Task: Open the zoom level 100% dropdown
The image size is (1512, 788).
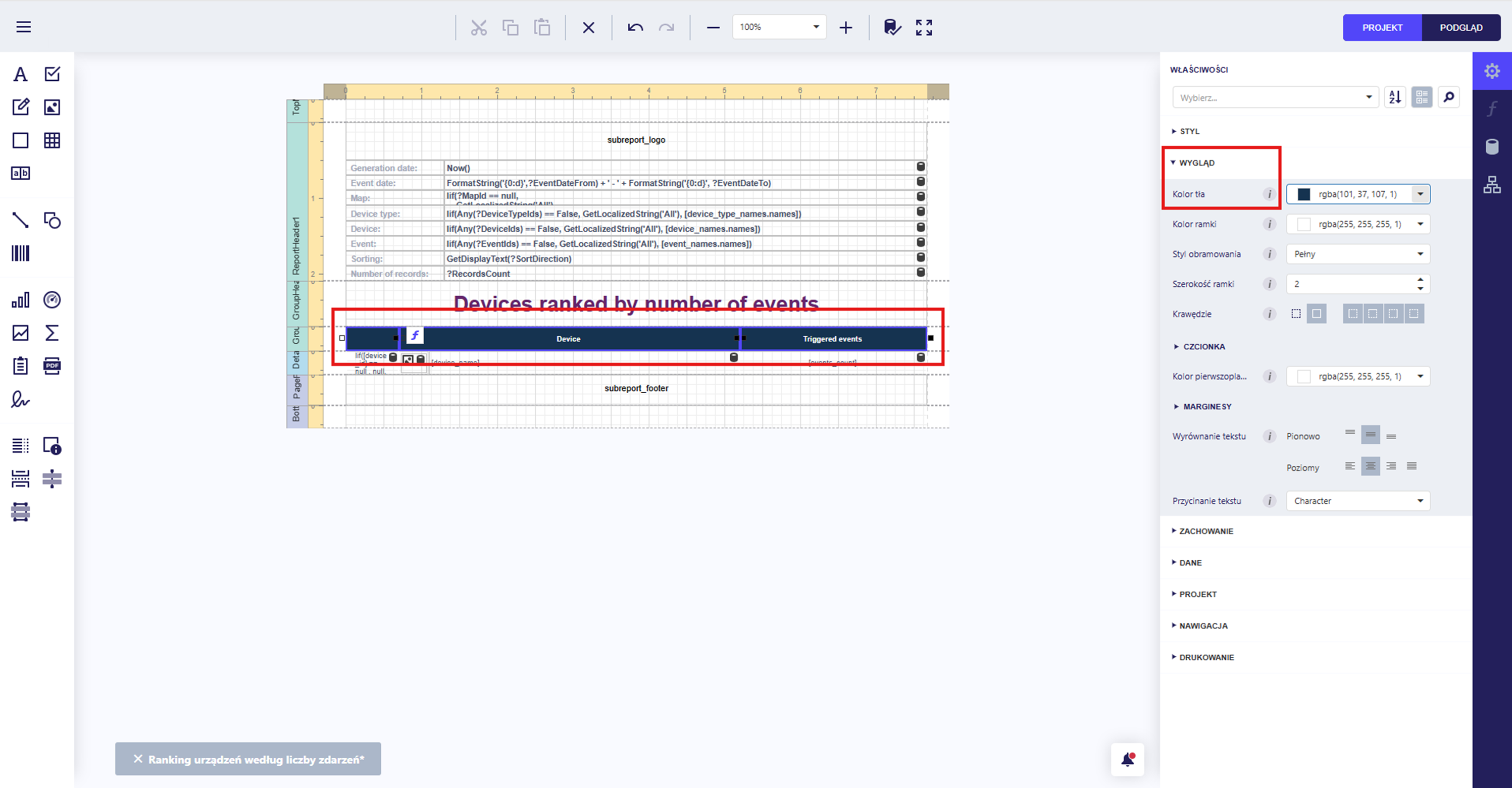Action: point(779,27)
